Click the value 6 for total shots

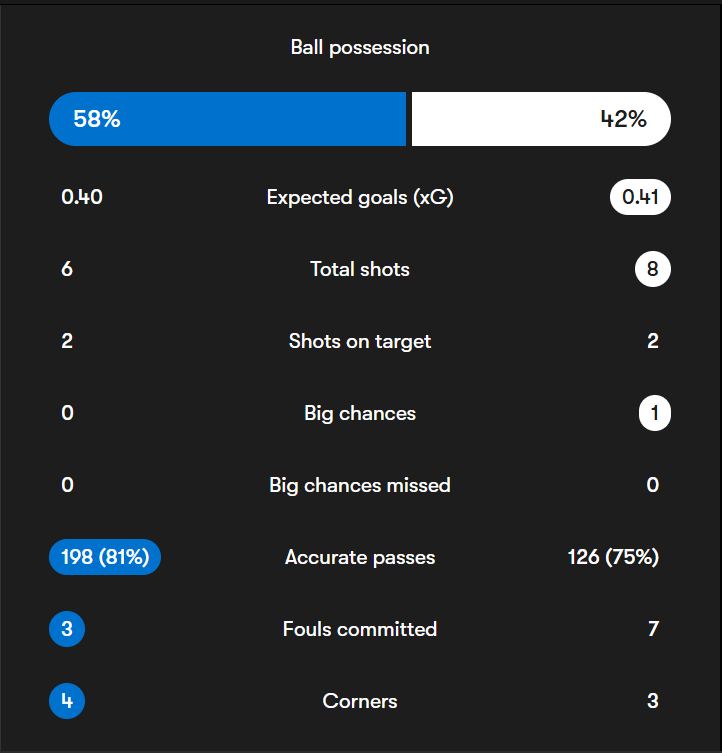click(x=67, y=269)
